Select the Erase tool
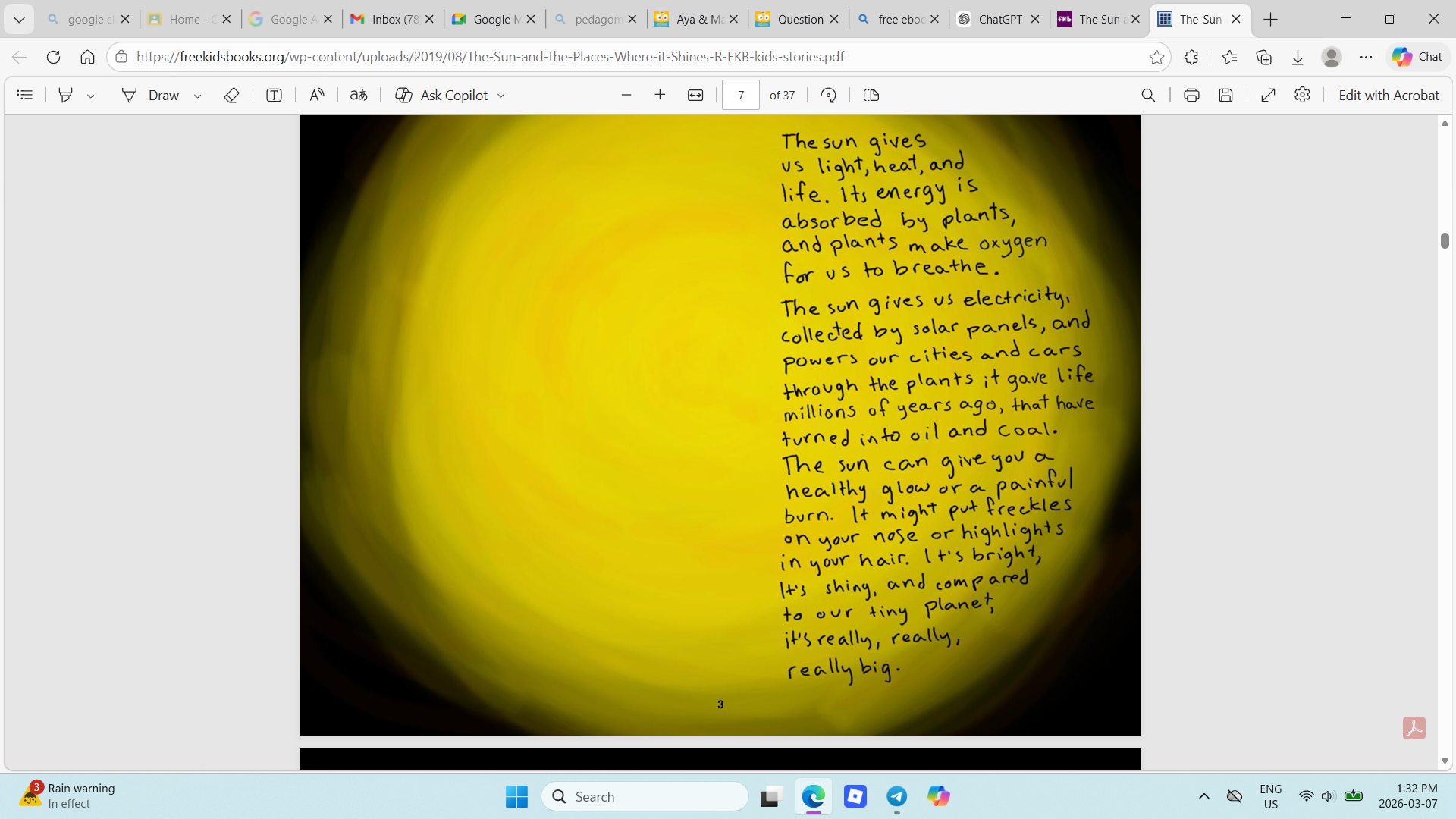 pos(232,95)
